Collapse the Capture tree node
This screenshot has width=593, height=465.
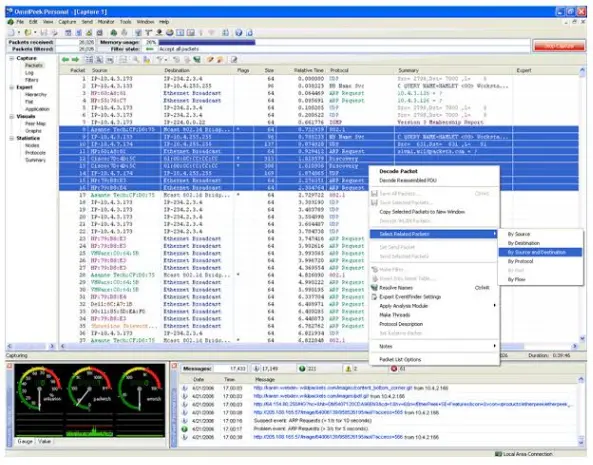[12, 58]
